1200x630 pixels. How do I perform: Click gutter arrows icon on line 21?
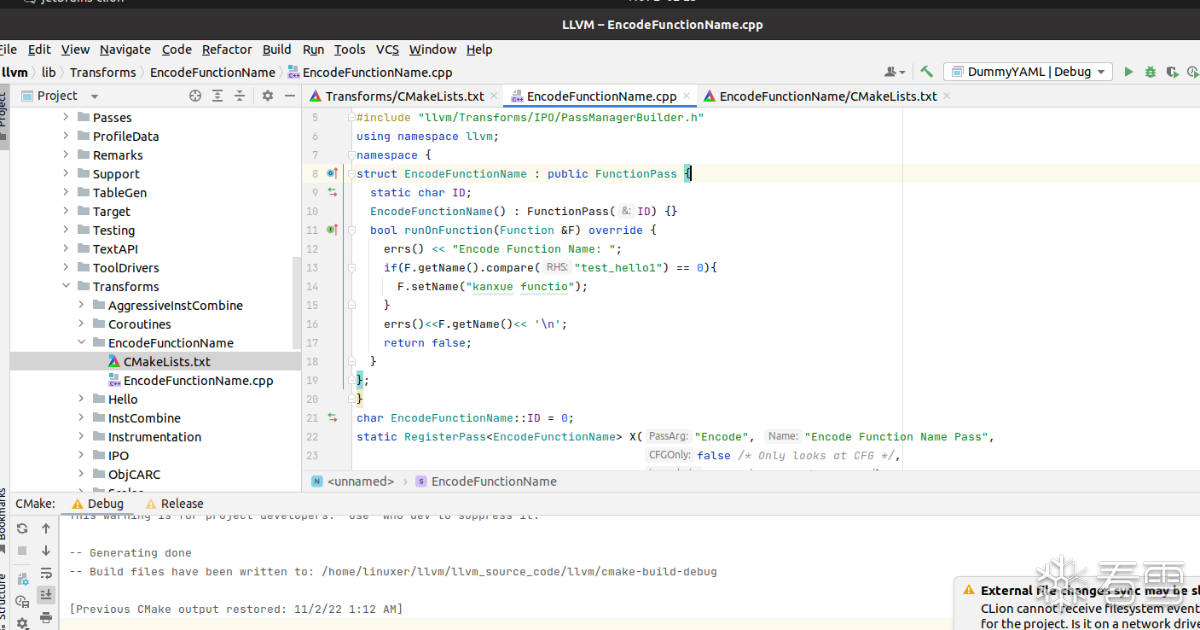point(333,418)
